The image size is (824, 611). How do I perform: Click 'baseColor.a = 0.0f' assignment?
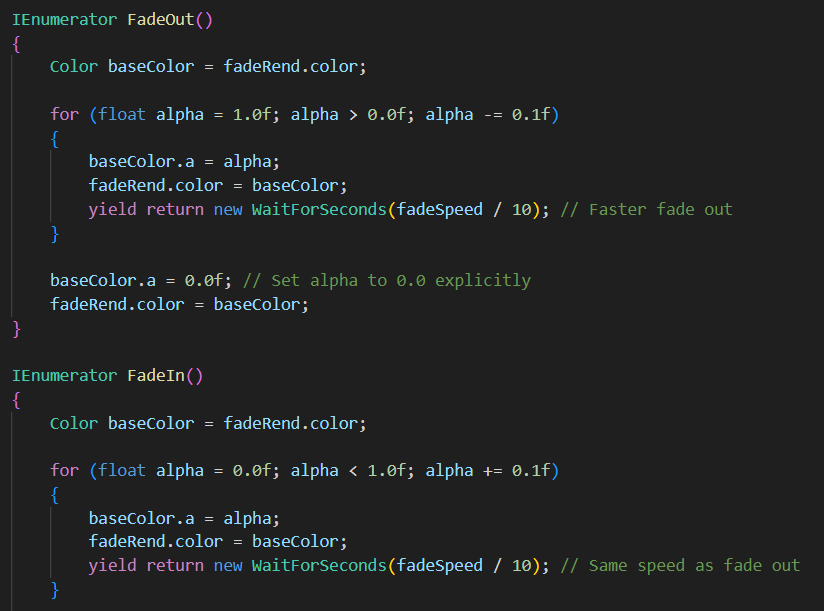pos(140,280)
